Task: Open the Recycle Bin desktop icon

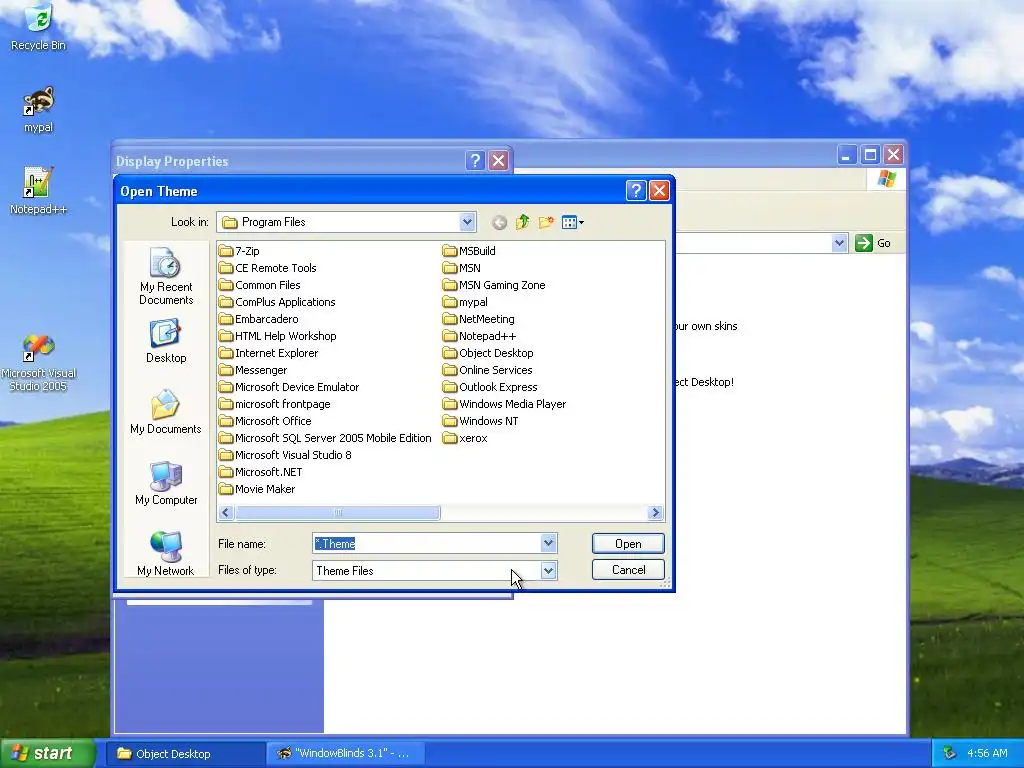Action: [39, 26]
